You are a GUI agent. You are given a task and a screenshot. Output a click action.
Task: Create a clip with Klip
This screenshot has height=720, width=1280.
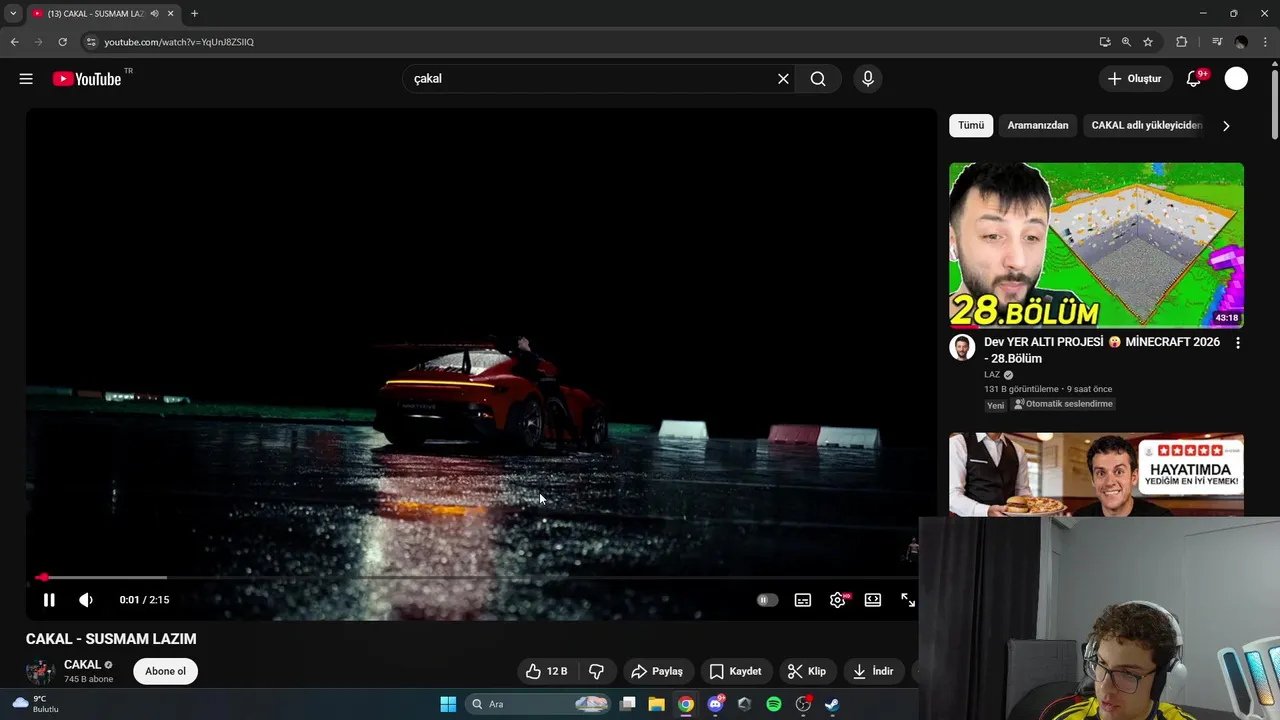[x=807, y=671]
